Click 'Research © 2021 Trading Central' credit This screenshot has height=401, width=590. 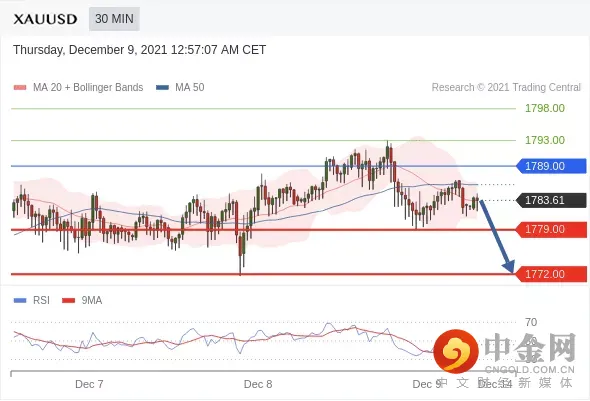506,87
